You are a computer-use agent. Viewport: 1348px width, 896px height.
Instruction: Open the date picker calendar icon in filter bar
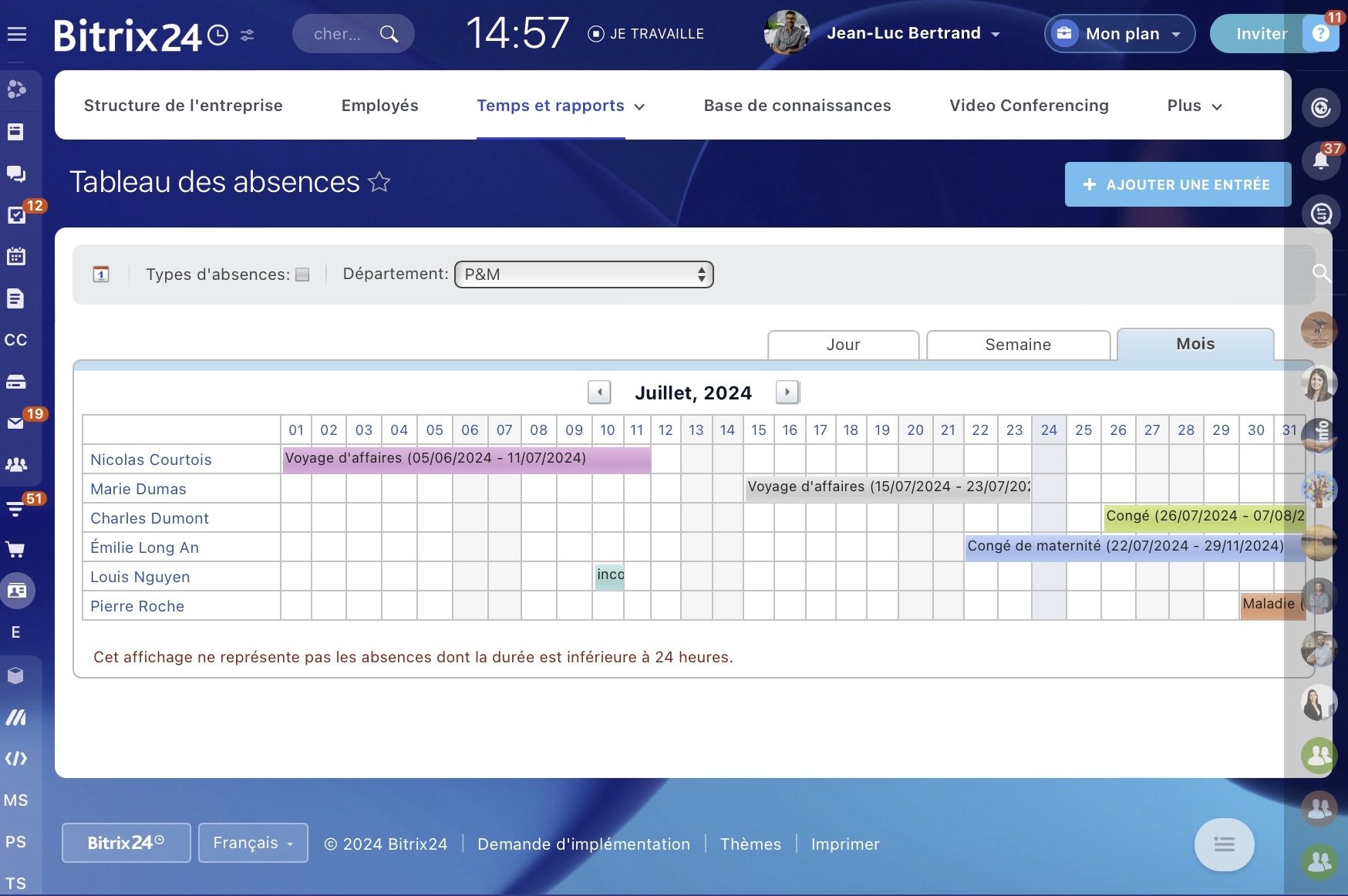[101, 274]
